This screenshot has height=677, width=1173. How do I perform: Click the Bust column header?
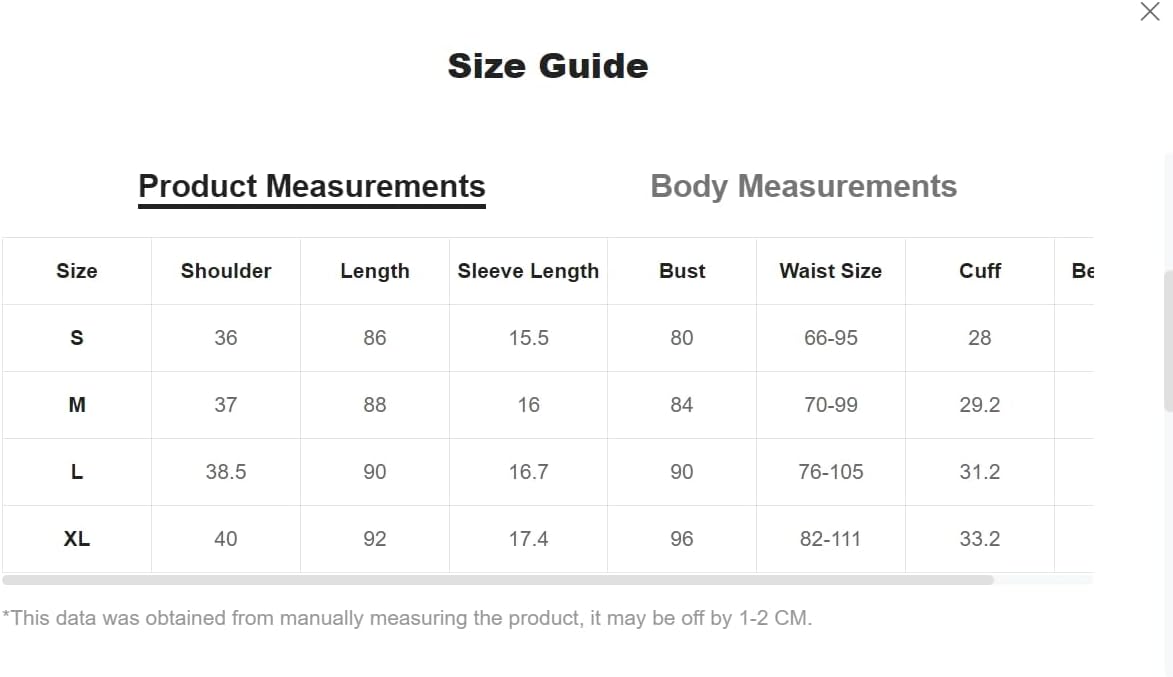[682, 271]
